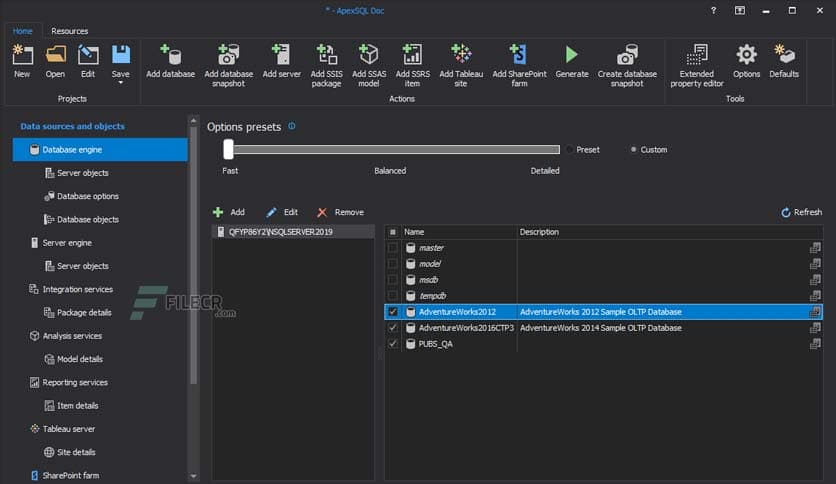Open Package details in sidebar
This screenshot has height=484, width=836.
coord(78,313)
